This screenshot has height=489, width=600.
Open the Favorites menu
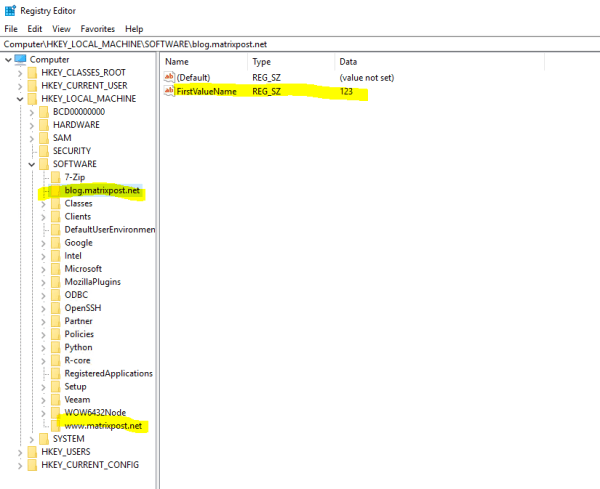pos(98,29)
